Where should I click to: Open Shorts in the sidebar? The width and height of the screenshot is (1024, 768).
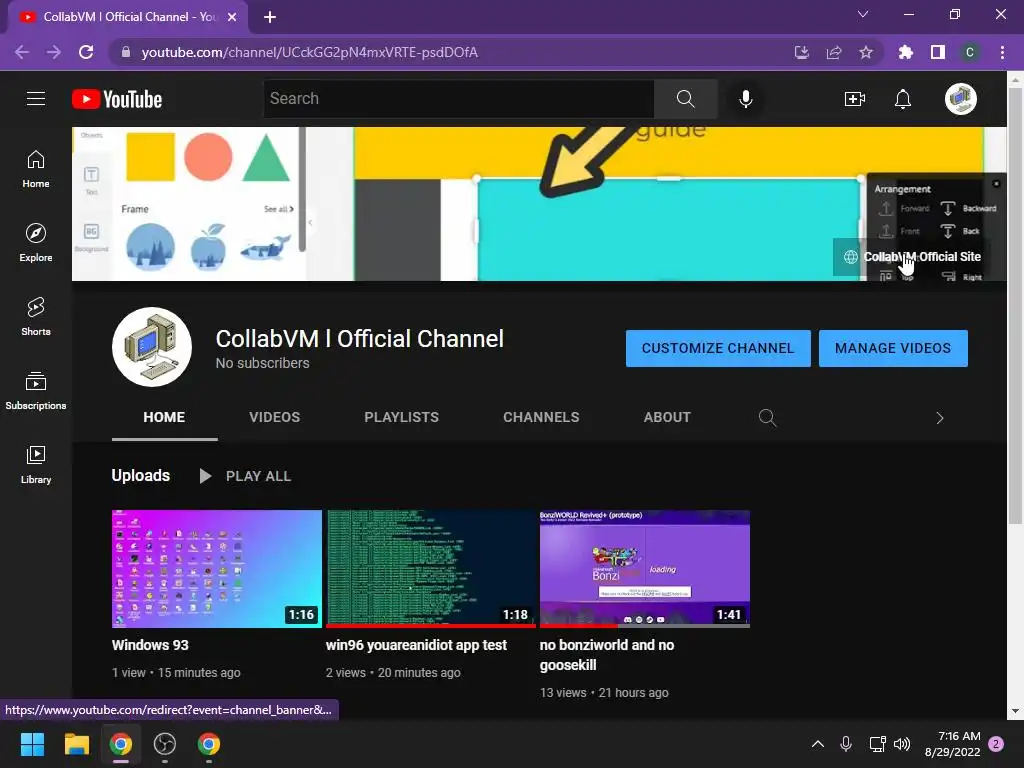36,317
